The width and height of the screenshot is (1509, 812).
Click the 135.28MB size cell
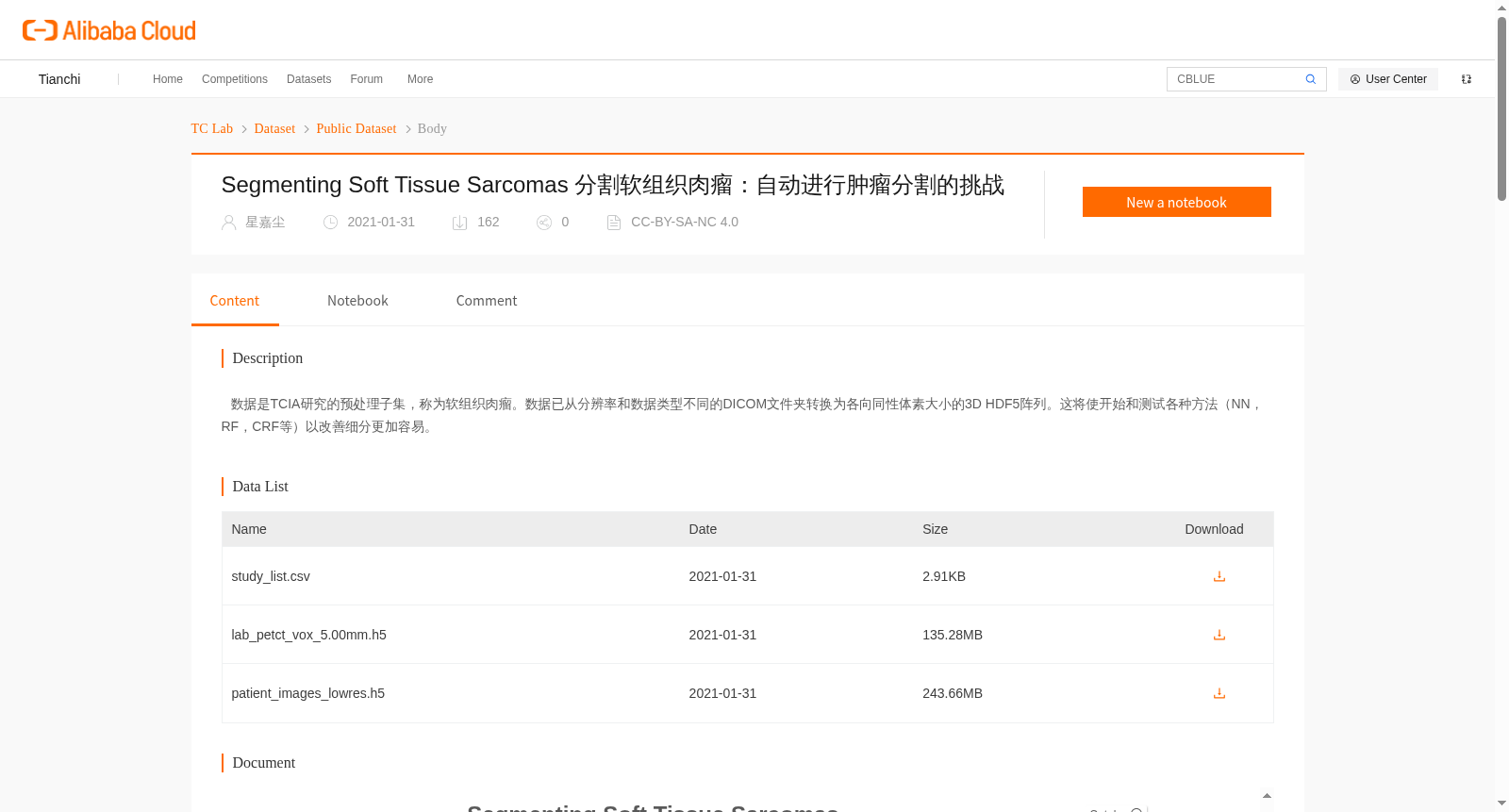click(x=953, y=635)
